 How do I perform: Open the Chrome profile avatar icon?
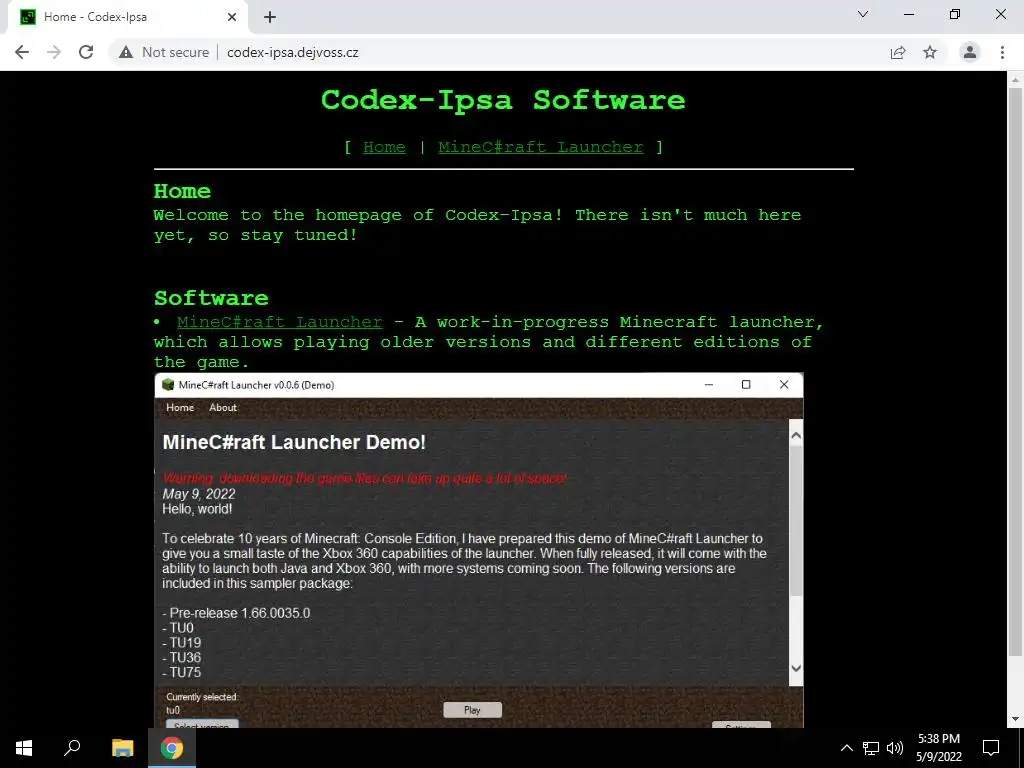click(x=970, y=52)
